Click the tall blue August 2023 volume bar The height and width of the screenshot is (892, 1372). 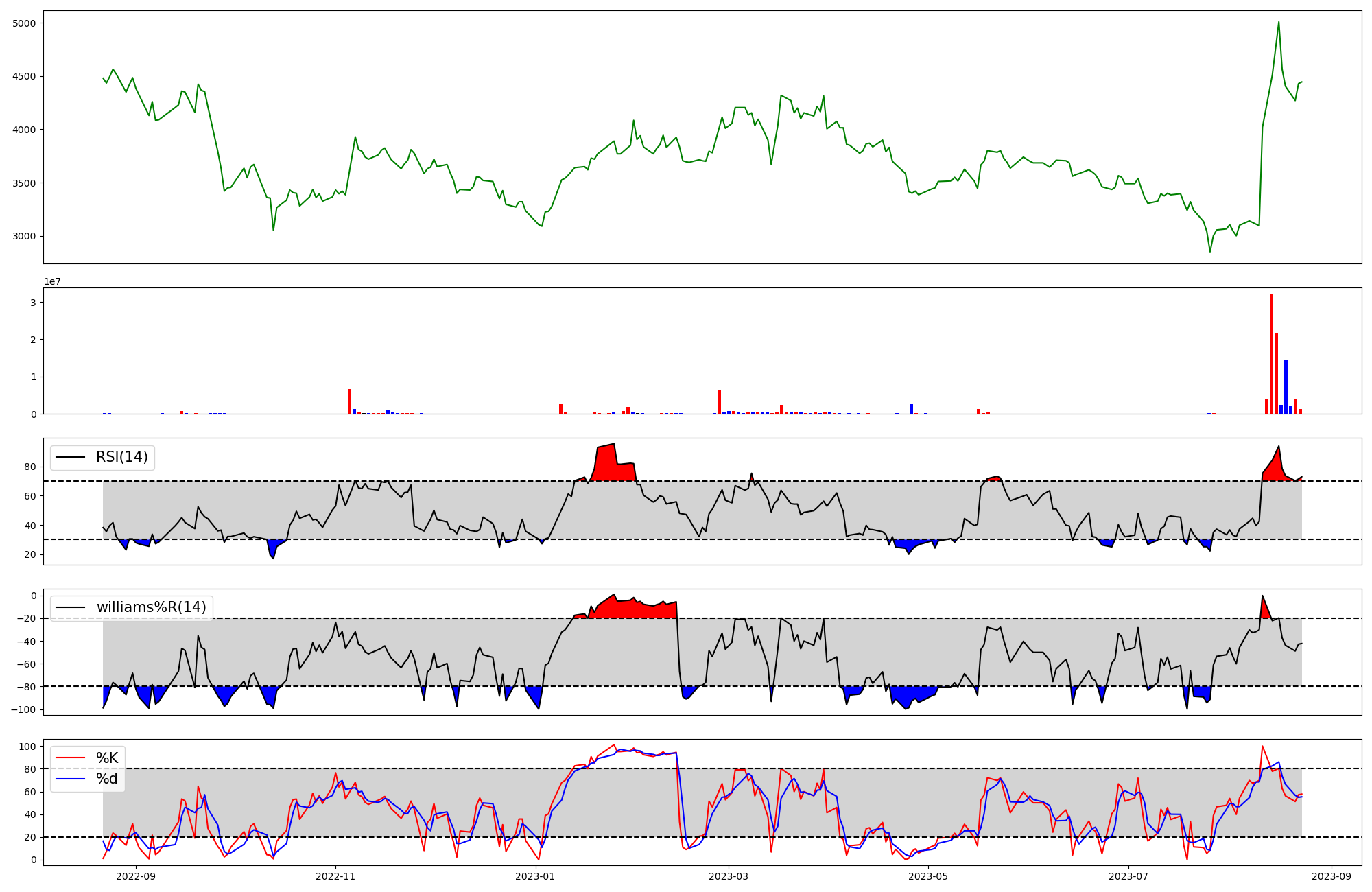pos(1286,388)
